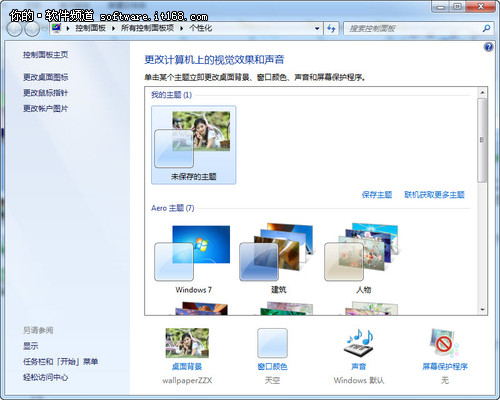Click the 所有控制面板项 breadcrumb item
The width and height of the screenshot is (500, 400).
pyautogui.click(x=147, y=28)
